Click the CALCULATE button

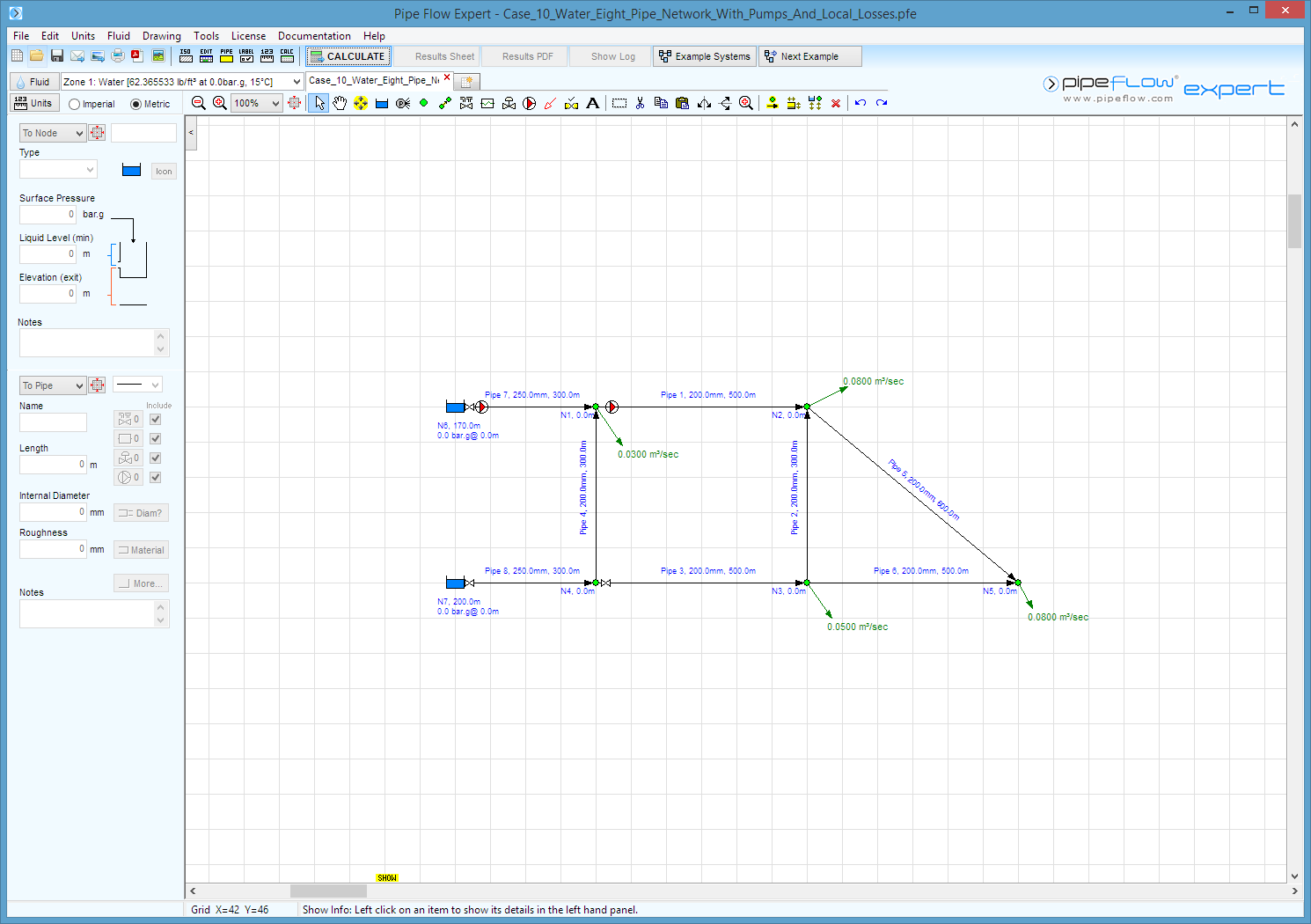348,56
